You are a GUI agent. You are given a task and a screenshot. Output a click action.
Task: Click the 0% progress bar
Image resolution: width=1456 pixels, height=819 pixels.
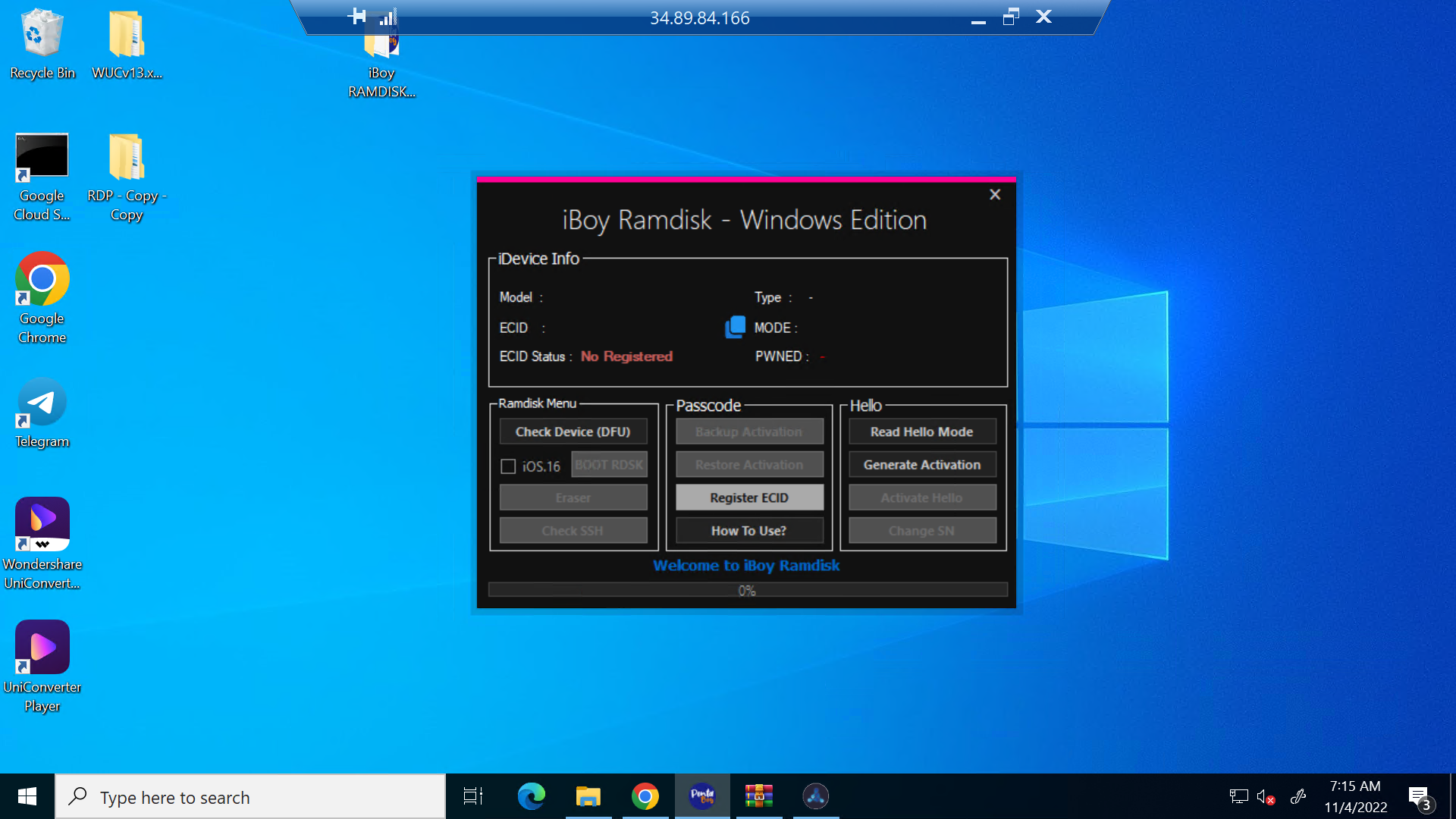[747, 590]
